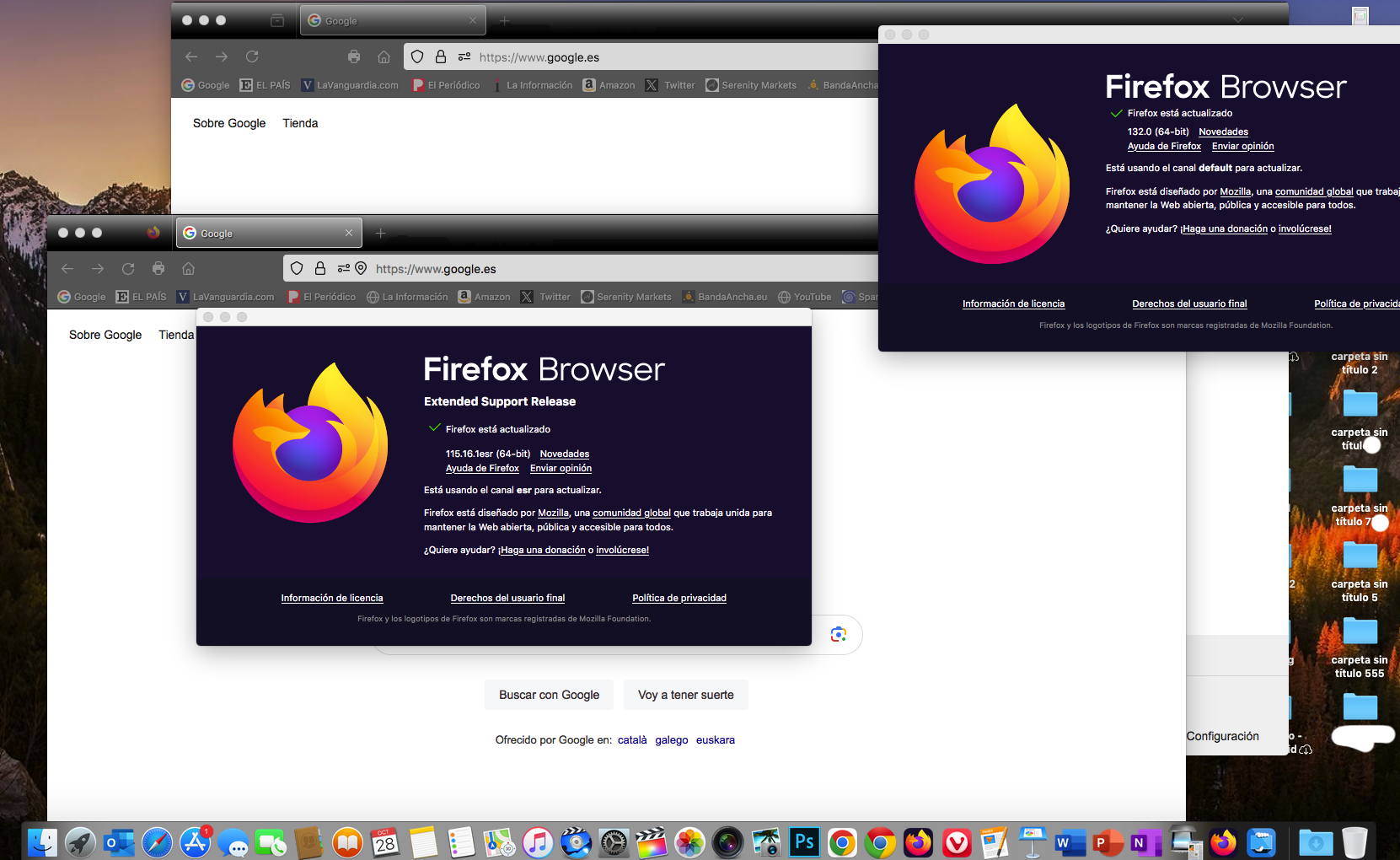
Task: Launch Microsoft Word from the Dock
Action: point(1070,842)
